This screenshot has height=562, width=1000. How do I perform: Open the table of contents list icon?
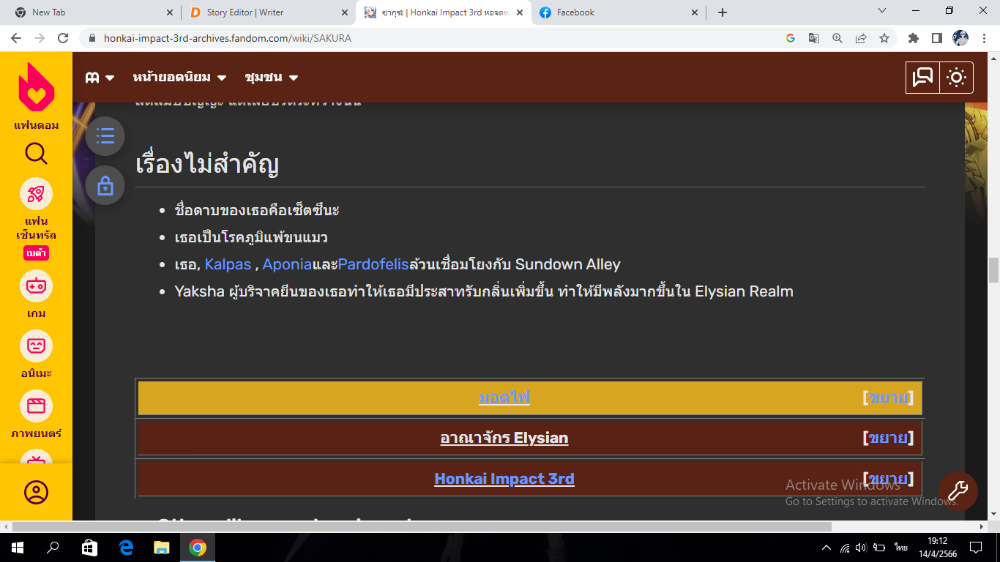tap(105, 136)
